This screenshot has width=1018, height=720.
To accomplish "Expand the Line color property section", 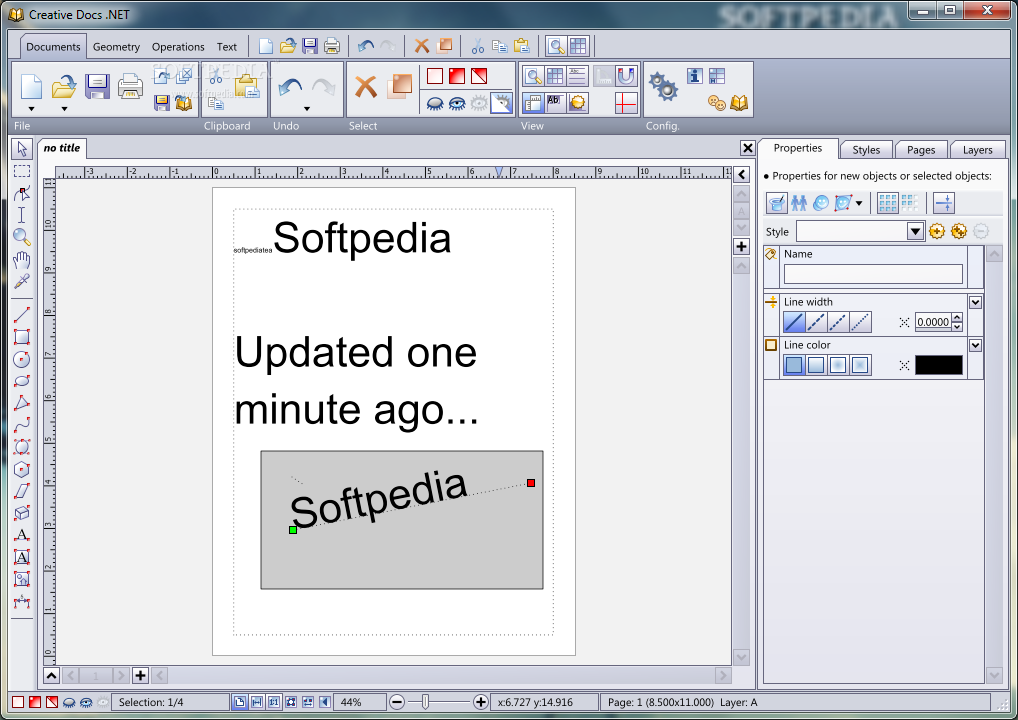I will pyautogui.click(x=975, y=345).
